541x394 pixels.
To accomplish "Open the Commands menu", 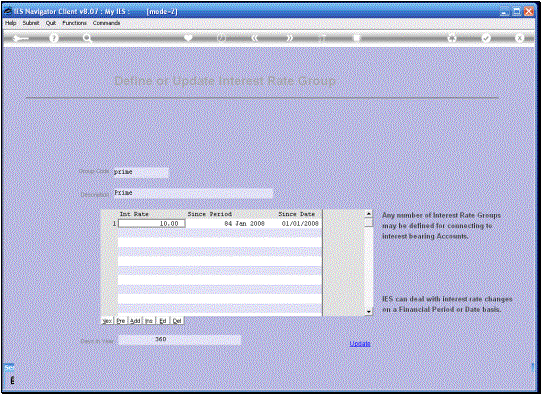I will pos(106,23).
